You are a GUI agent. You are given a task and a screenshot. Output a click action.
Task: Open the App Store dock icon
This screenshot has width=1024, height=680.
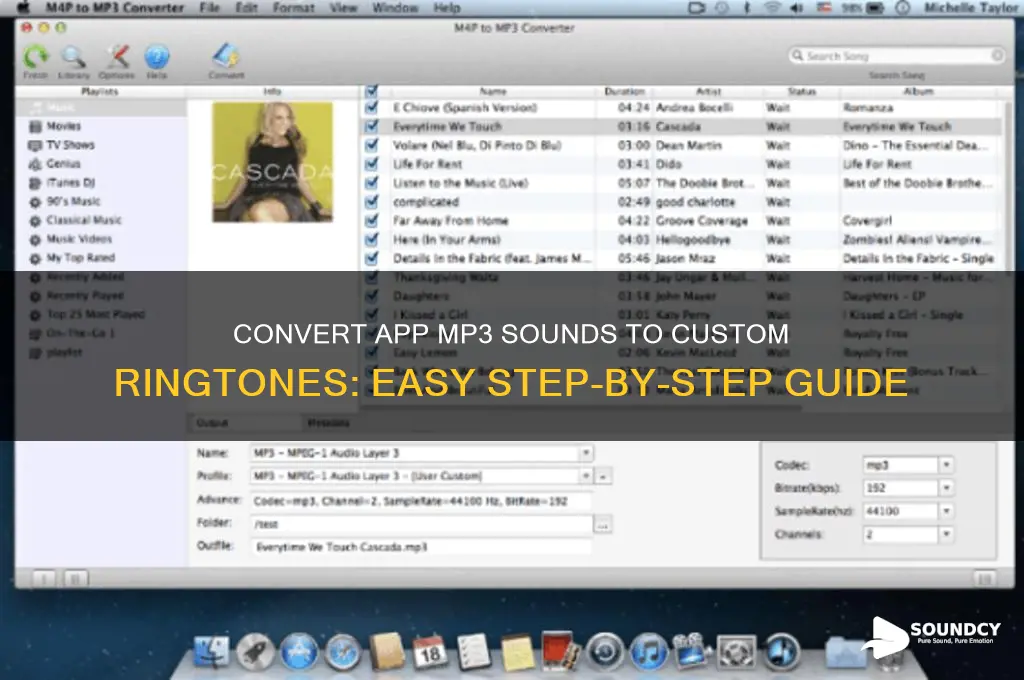pyautogui.click(x=299, y=652)
